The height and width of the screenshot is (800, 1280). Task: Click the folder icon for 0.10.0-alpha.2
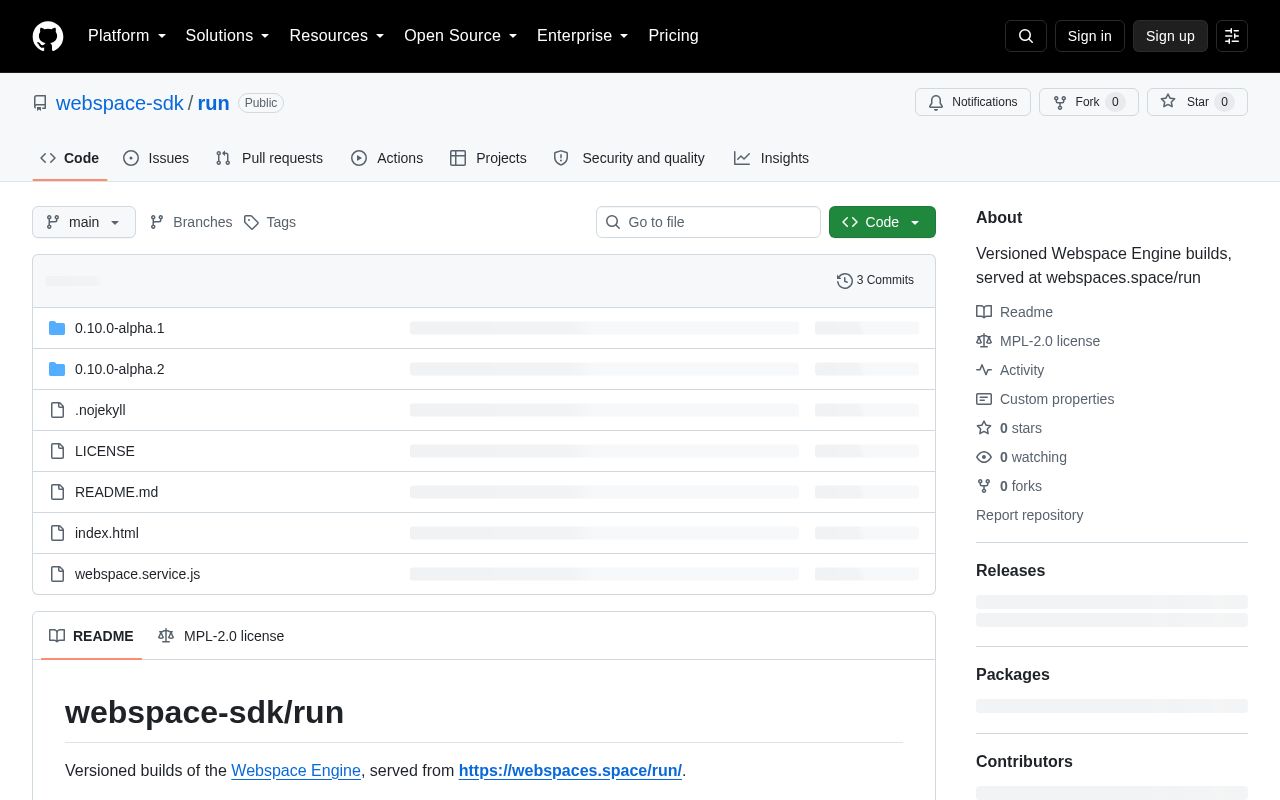57,369
